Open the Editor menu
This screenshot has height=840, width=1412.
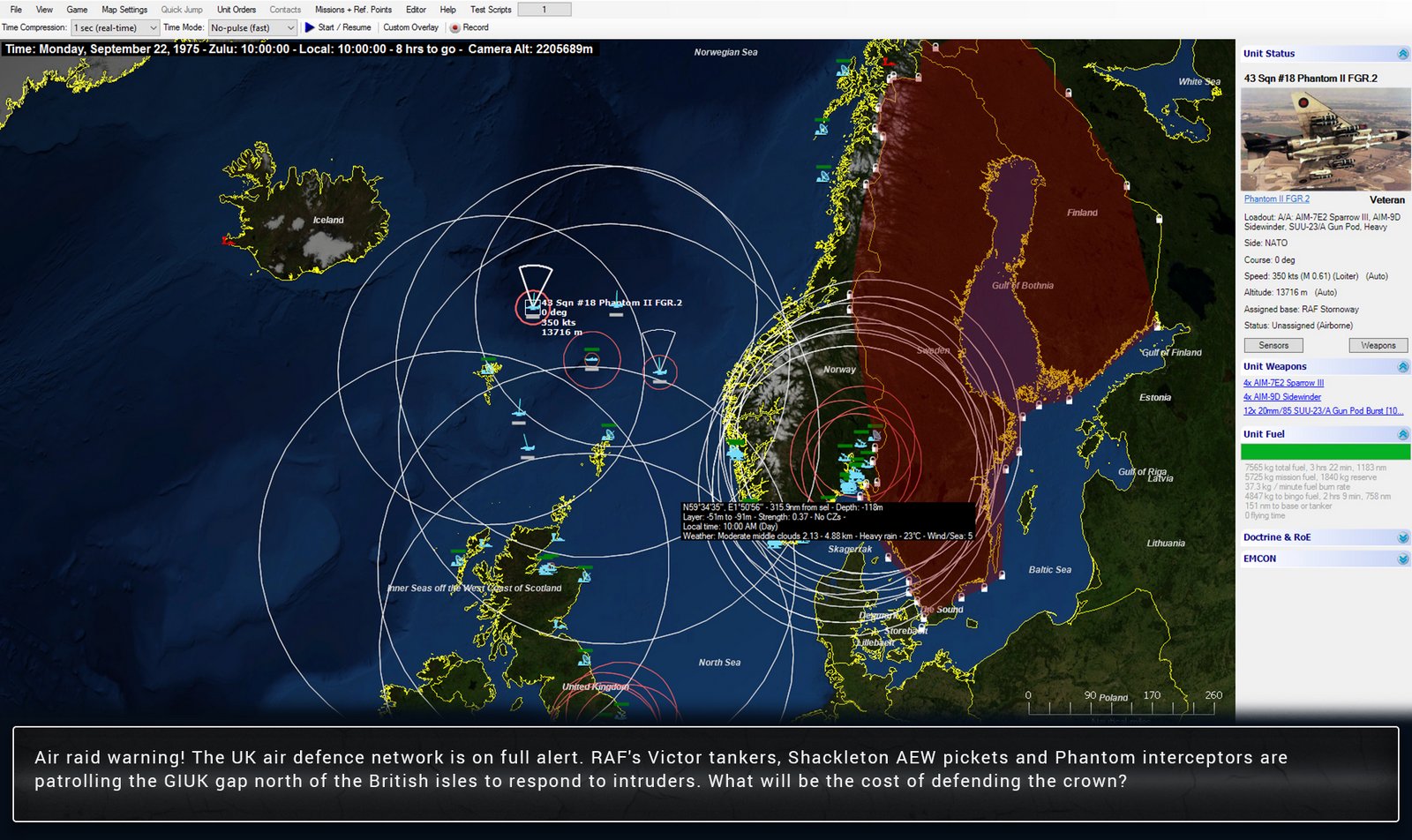[x=416, y=10]
